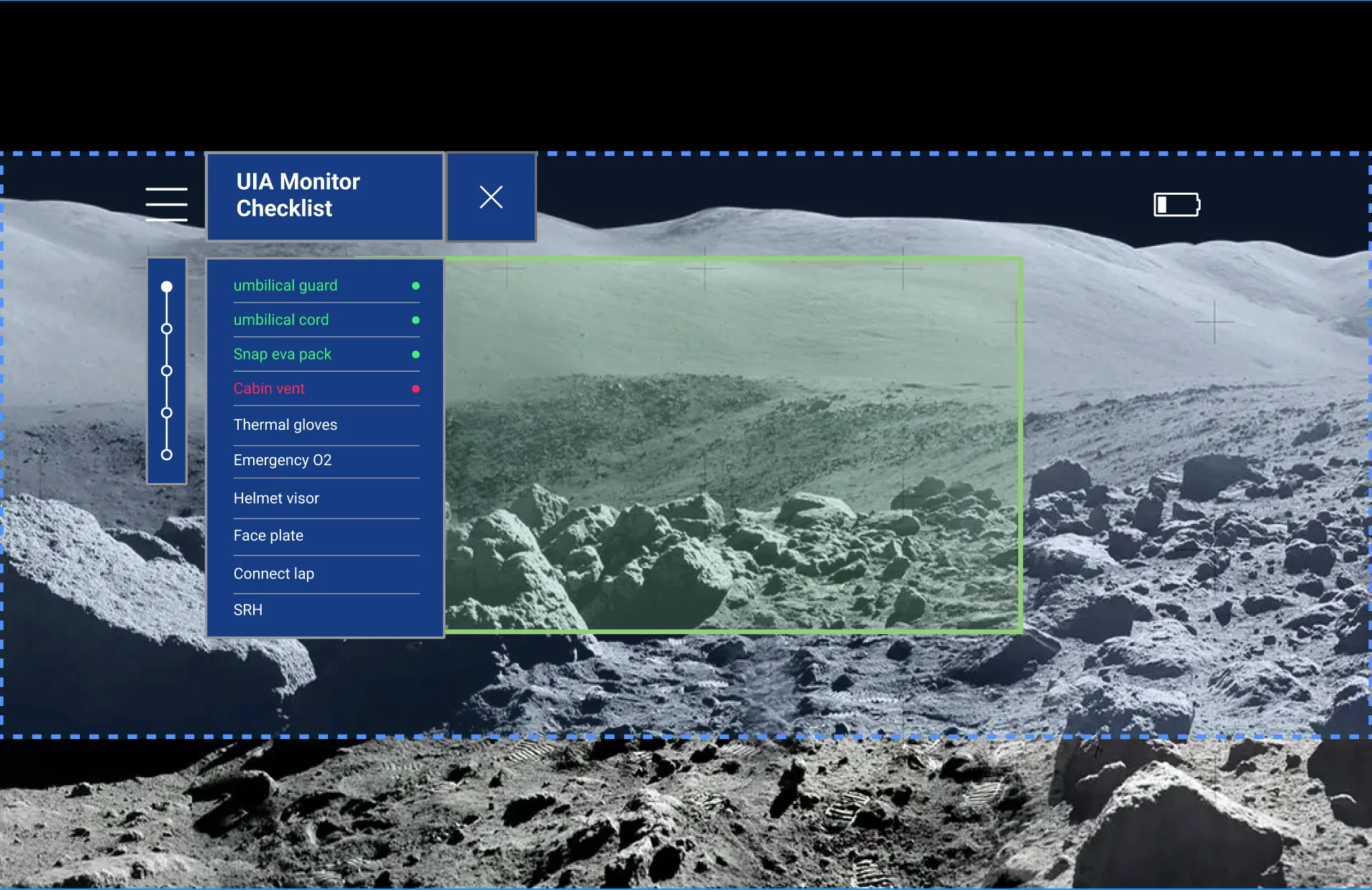Click the fourth step circle of progress tracker
The image size is (1372, 890).
point(167,413)
